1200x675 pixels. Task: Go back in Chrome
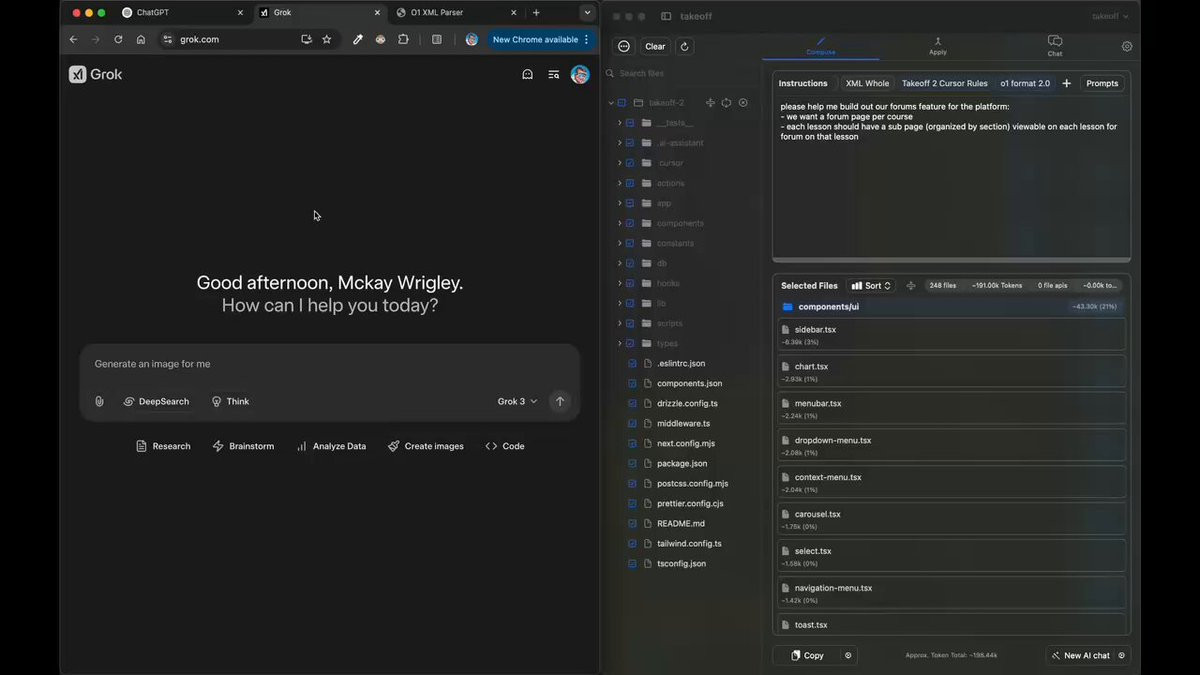[x=73, y=39]
